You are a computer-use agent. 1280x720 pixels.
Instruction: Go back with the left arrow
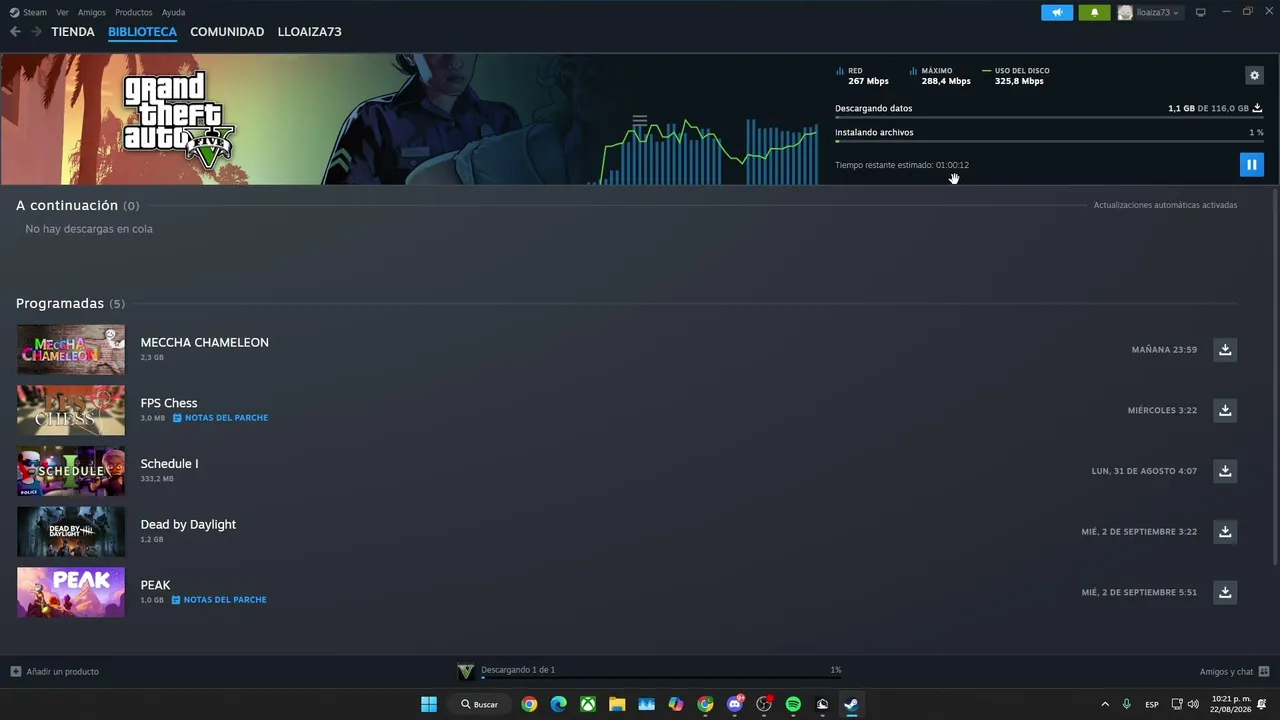(x=15, y=32)
